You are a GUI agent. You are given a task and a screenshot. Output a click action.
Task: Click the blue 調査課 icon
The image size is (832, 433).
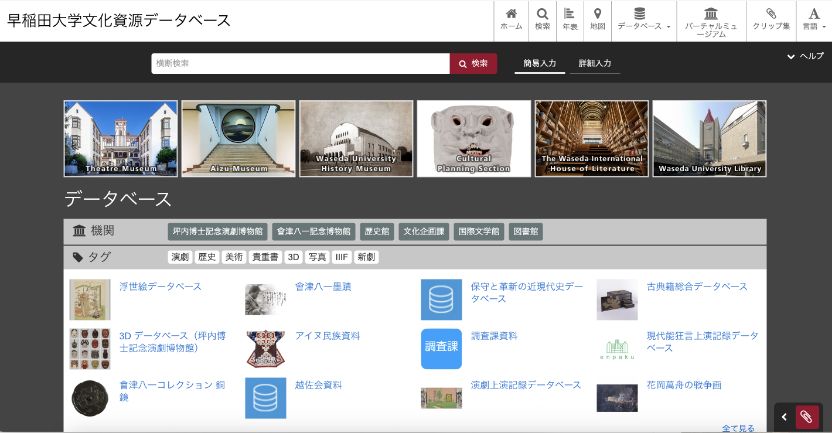tap(441, 349)
